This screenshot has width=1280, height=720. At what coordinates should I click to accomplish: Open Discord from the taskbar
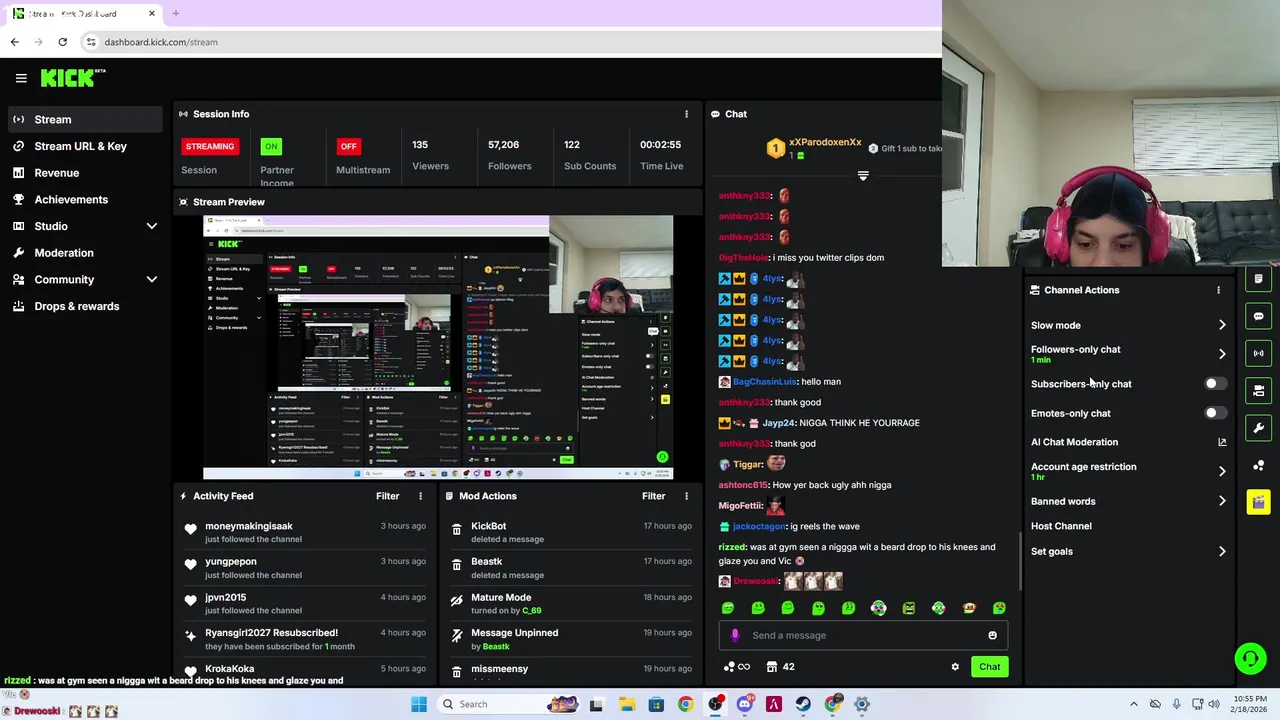745,704
